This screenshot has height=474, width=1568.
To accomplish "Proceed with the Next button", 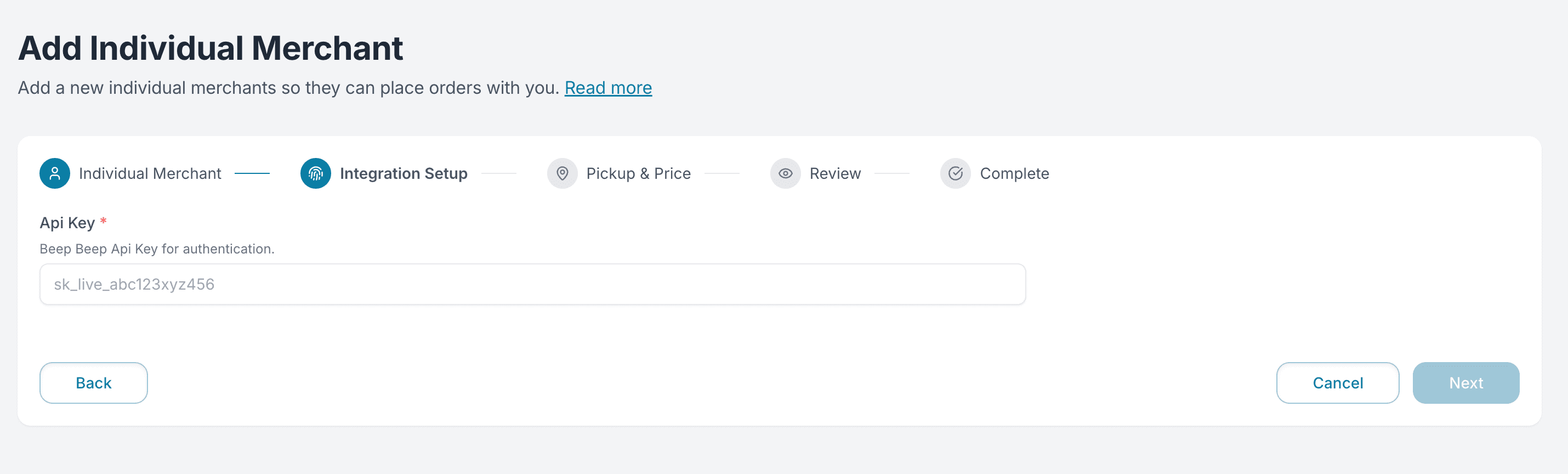I will (1465, 382).
